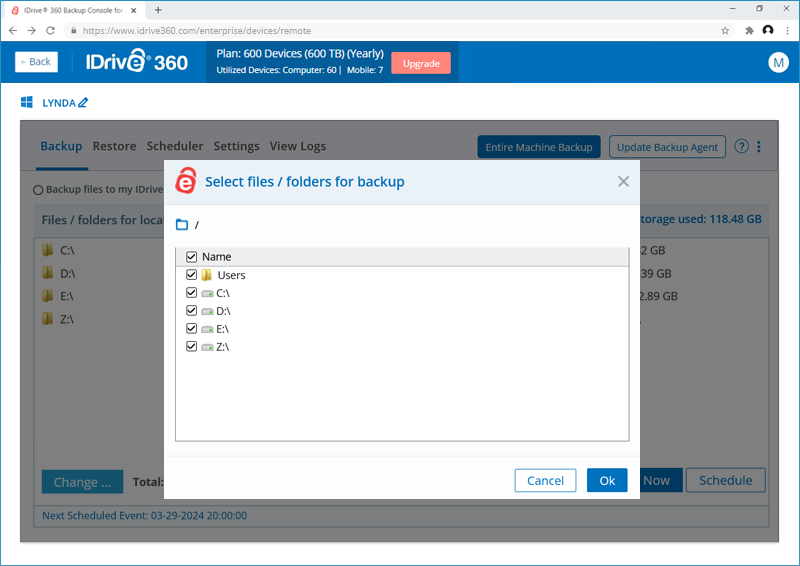Viewport: 800px width, 566px height.
Task: Click the edit pencil next to LYNDA
Action: pos(83,103)
